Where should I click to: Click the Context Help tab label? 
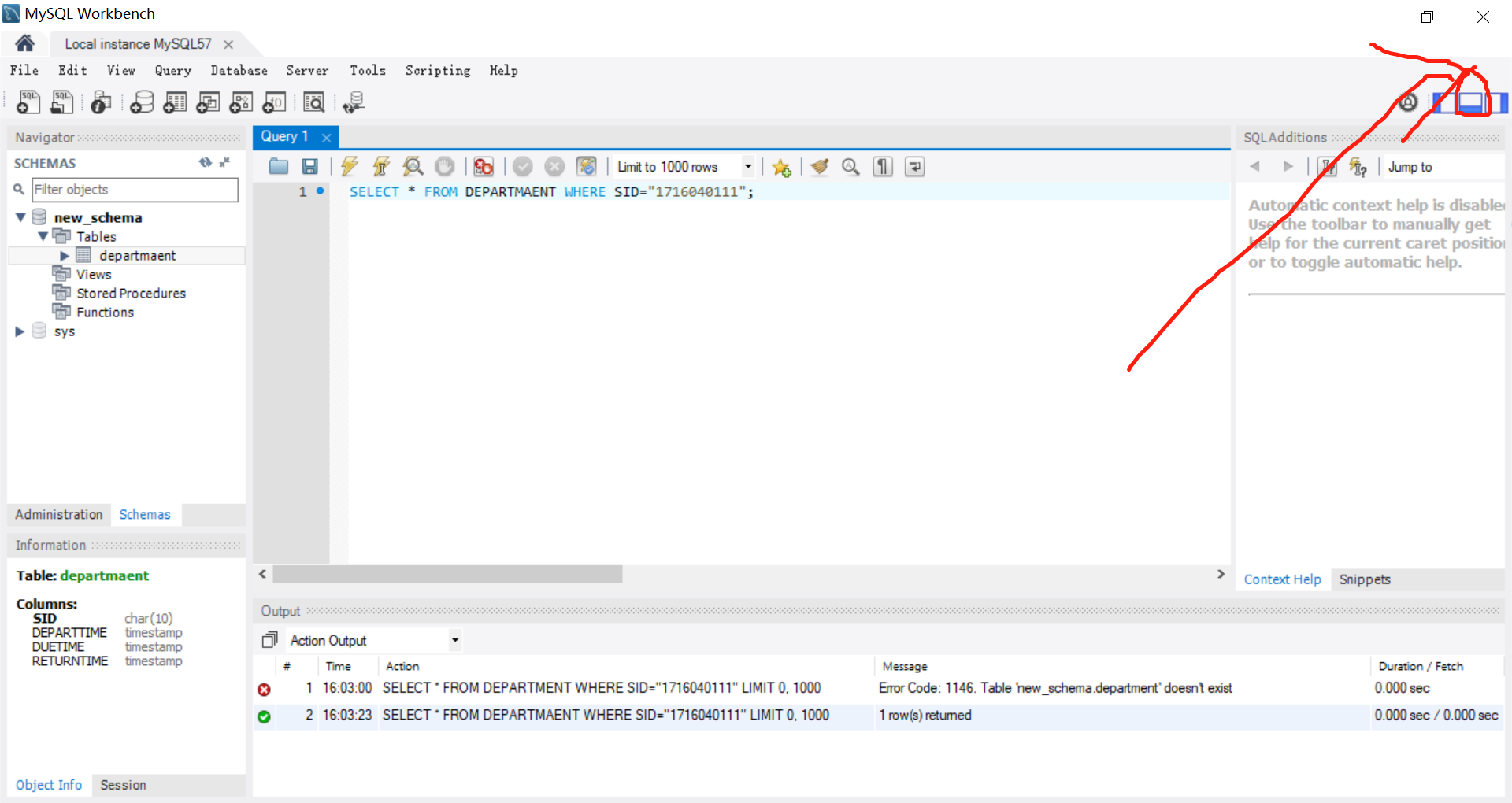(1282, 579)
